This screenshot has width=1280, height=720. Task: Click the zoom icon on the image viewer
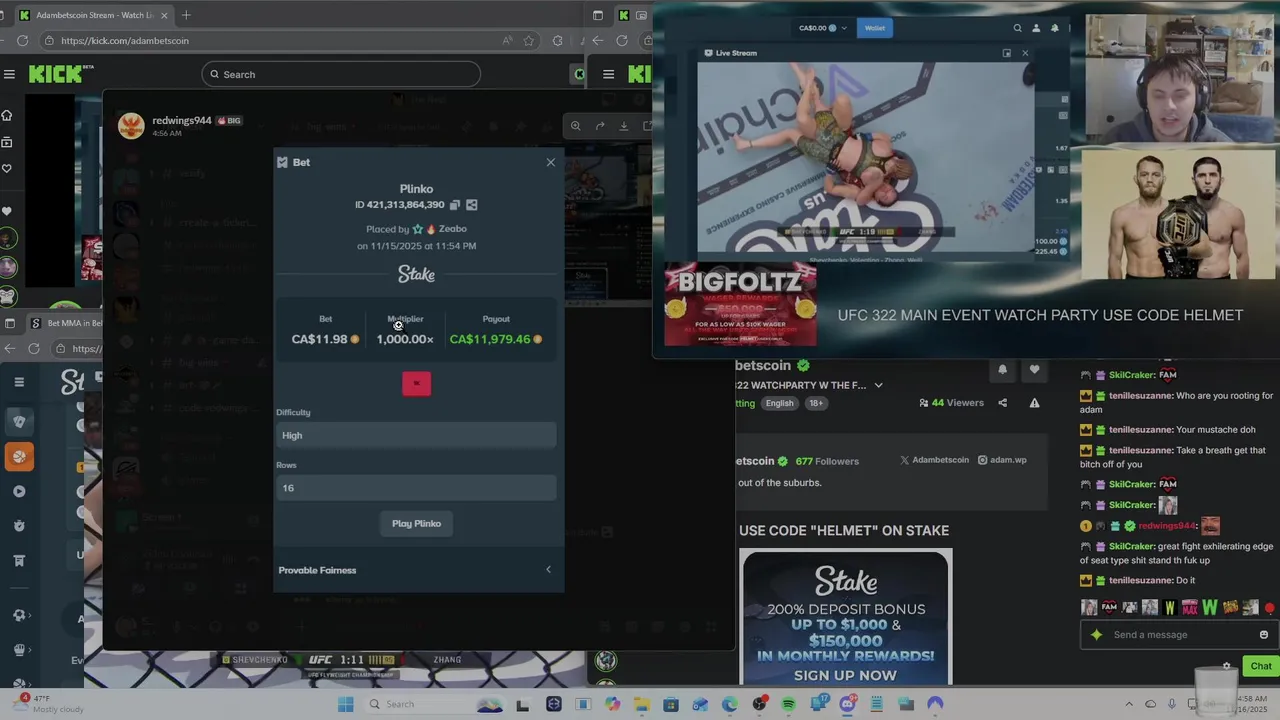coord(575,126)
